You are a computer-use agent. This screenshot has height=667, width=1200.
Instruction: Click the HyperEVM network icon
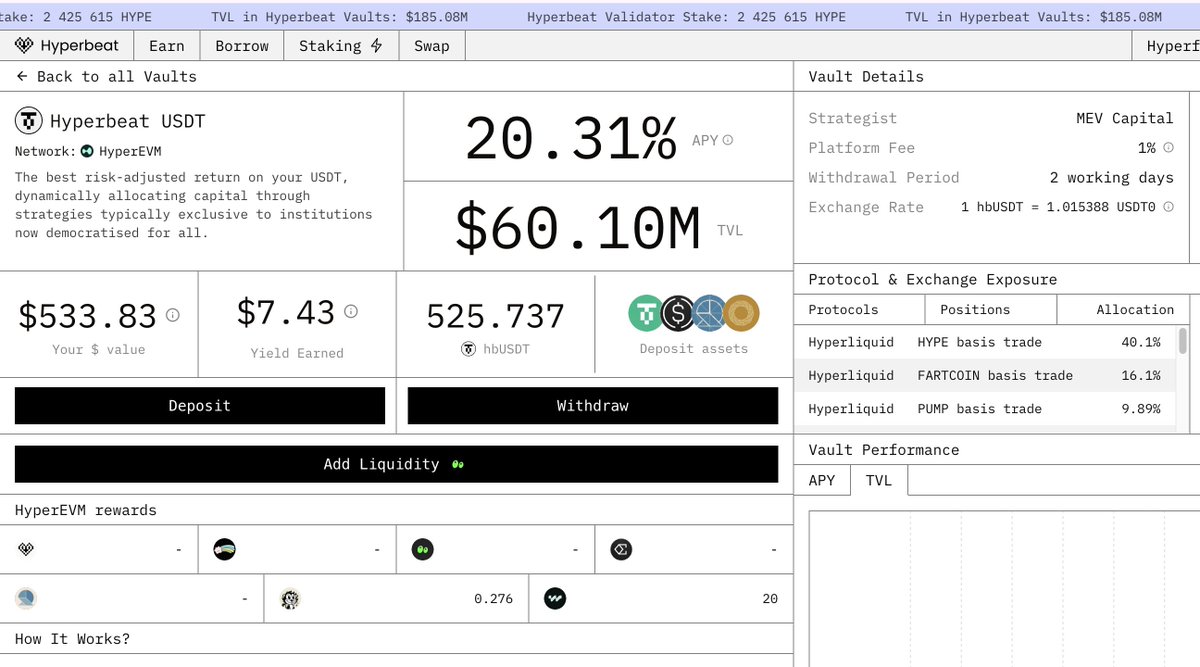coord(87,151)
